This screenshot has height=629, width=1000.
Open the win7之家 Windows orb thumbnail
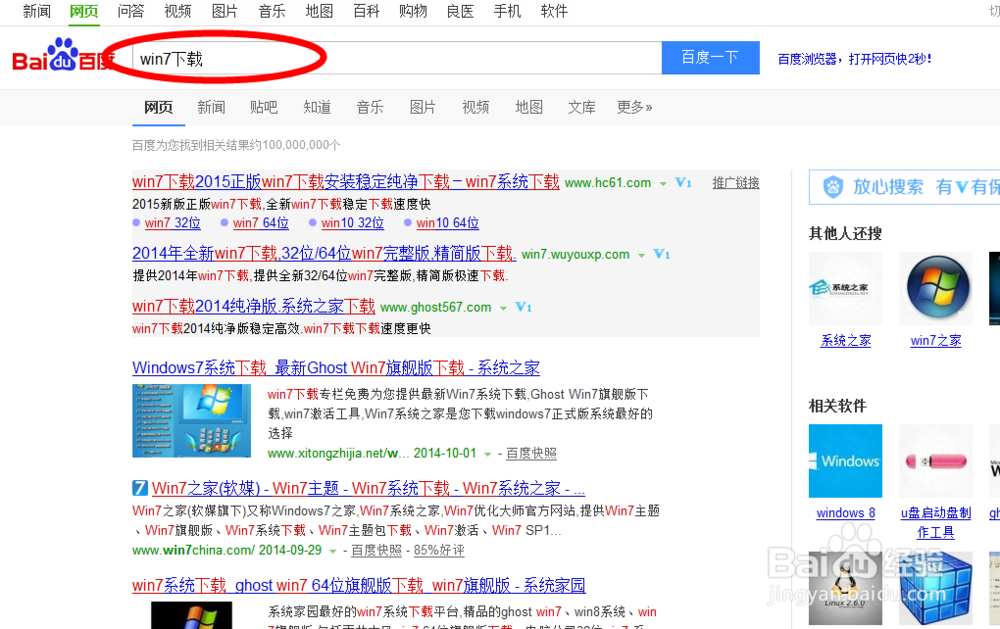click(936, 288)
